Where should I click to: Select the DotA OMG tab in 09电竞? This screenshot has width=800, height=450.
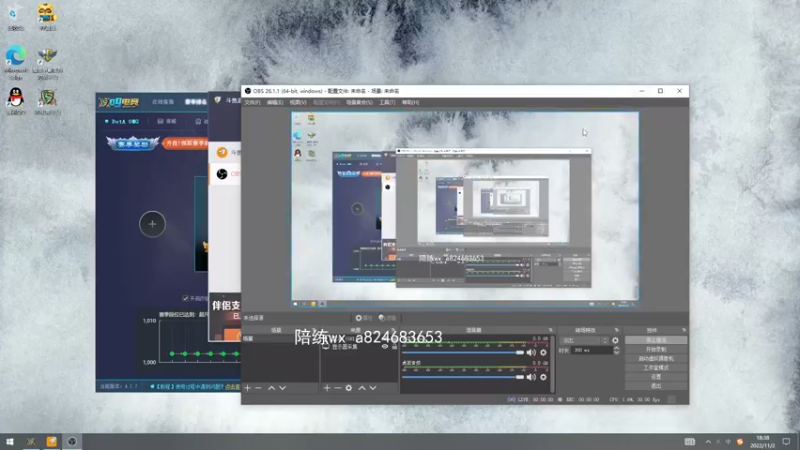pyautogui.click(x=122, y=121)
